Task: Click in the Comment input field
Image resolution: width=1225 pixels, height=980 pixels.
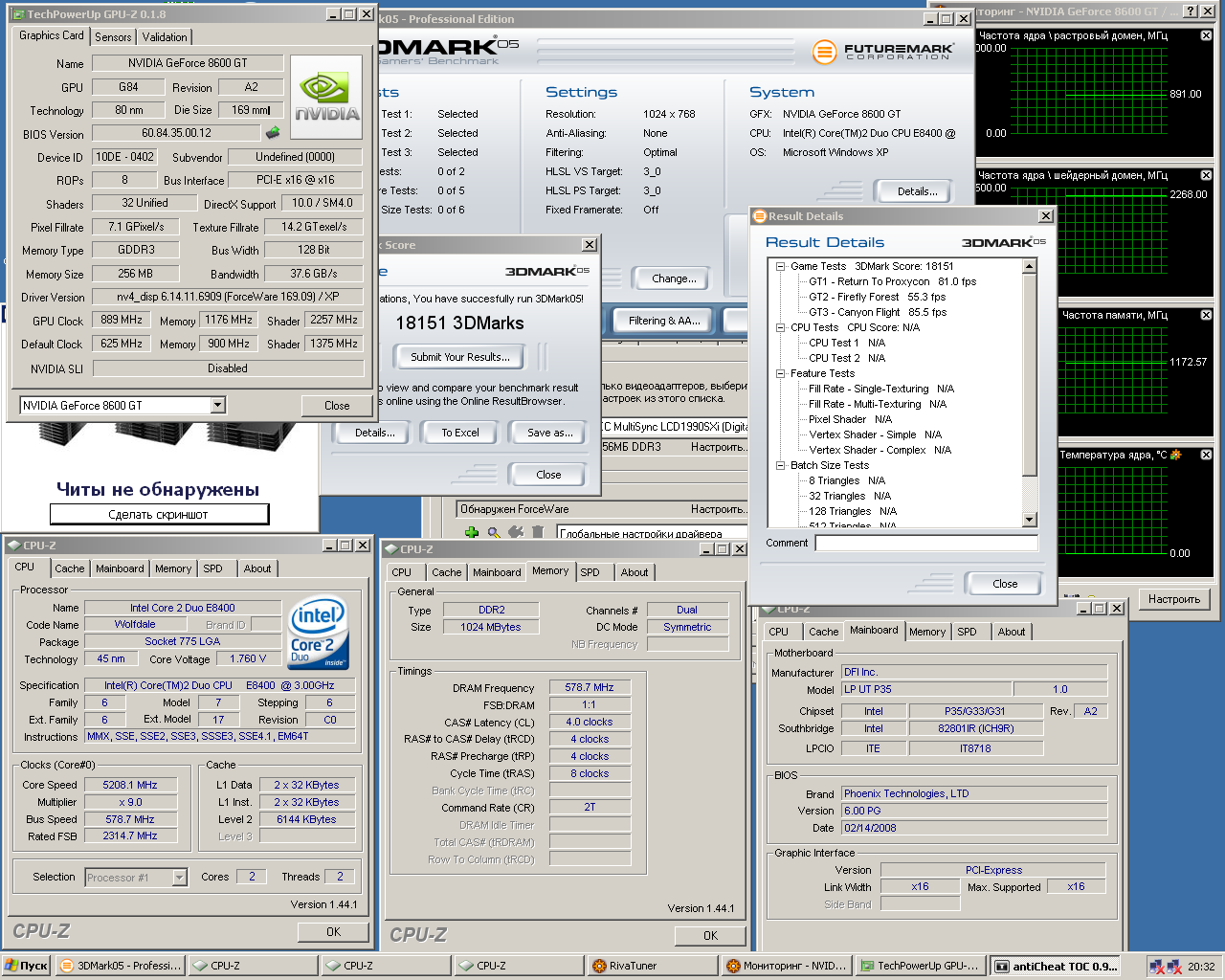Action: click(926, 543)
